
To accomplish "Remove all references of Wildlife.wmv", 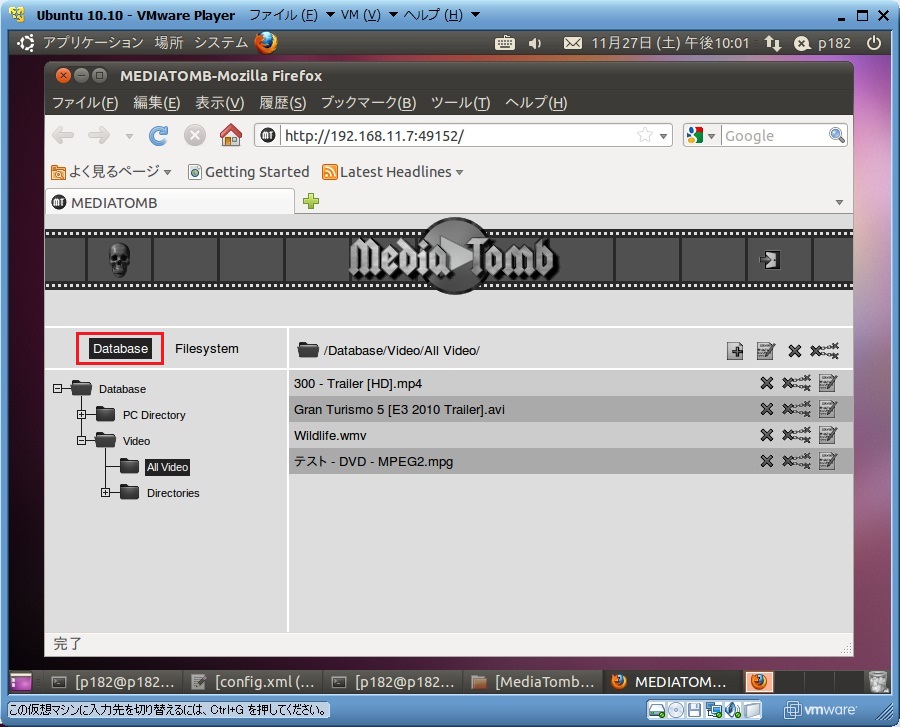I will [x=796, y=435].
